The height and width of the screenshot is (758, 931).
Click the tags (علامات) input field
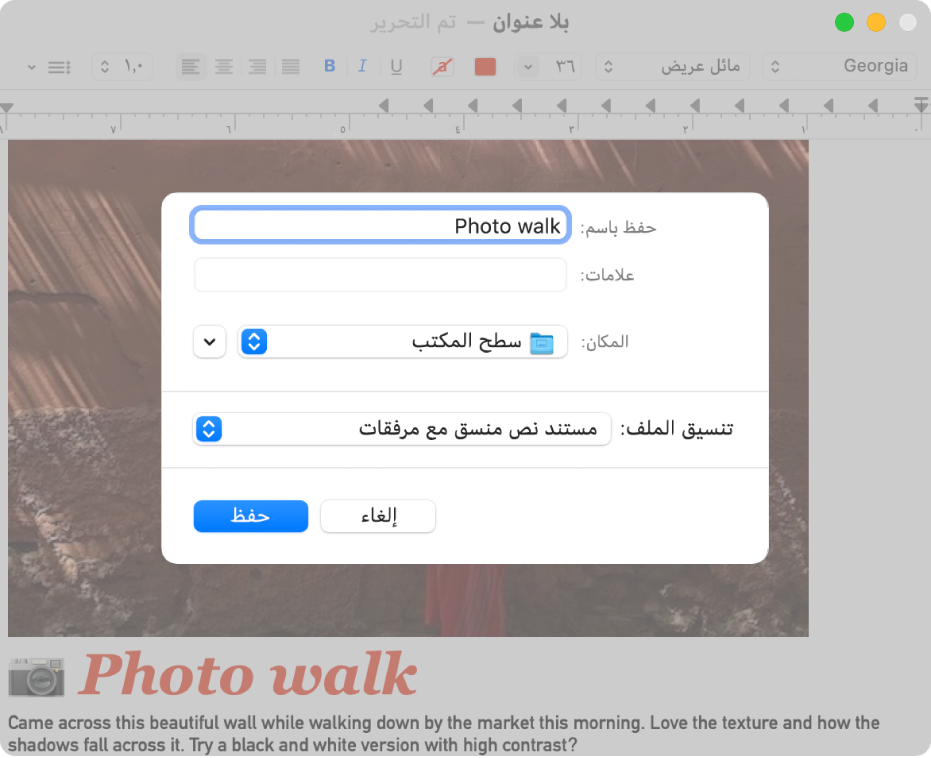(380, 275)
